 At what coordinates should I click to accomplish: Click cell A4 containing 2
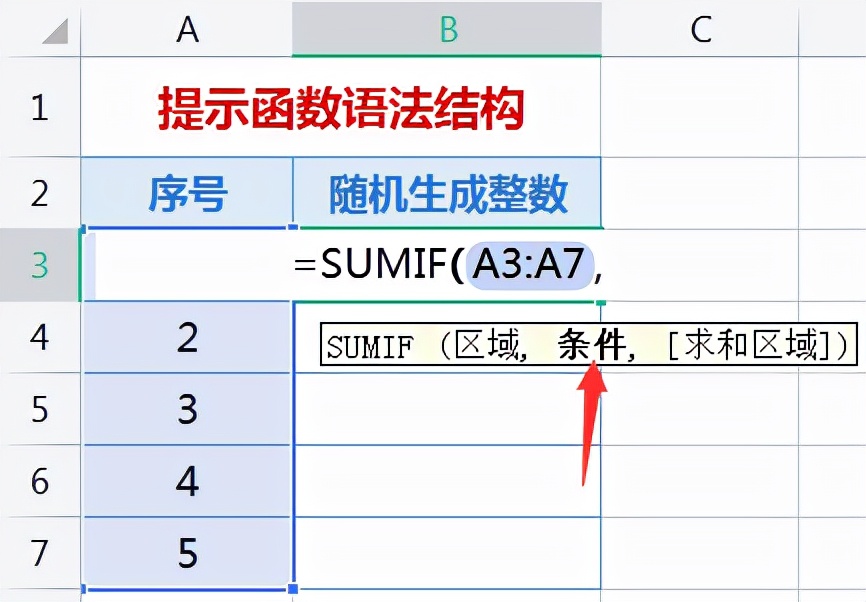click(x=188, y=338)
